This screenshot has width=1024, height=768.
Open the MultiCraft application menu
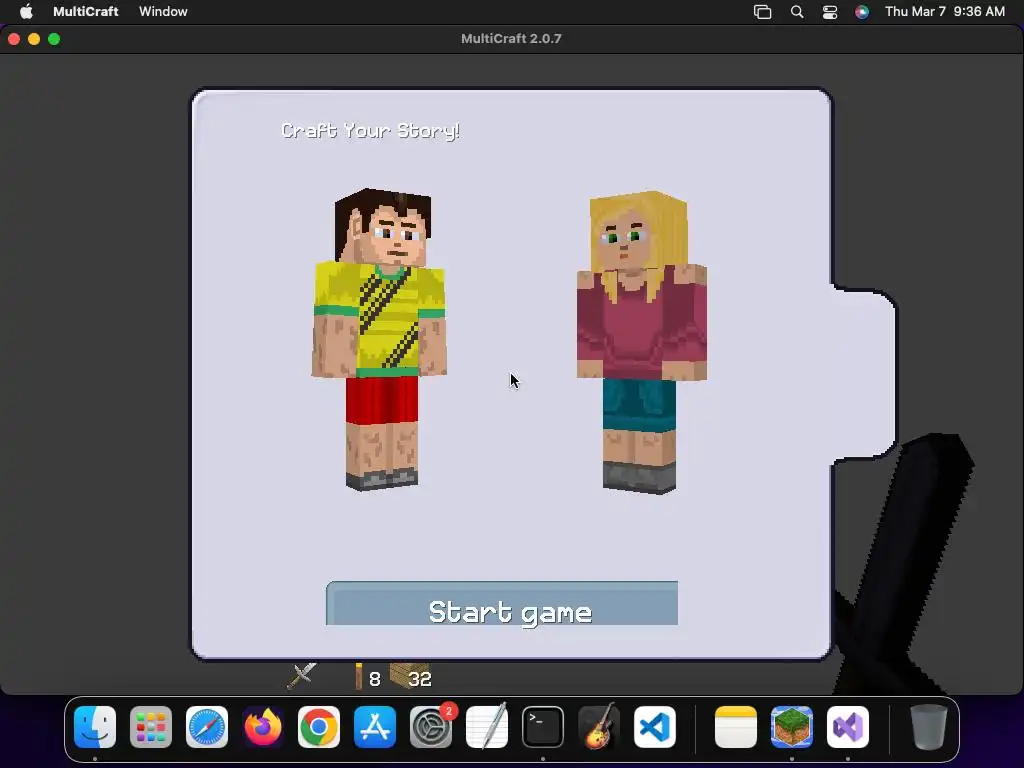[x=86, y=11]
